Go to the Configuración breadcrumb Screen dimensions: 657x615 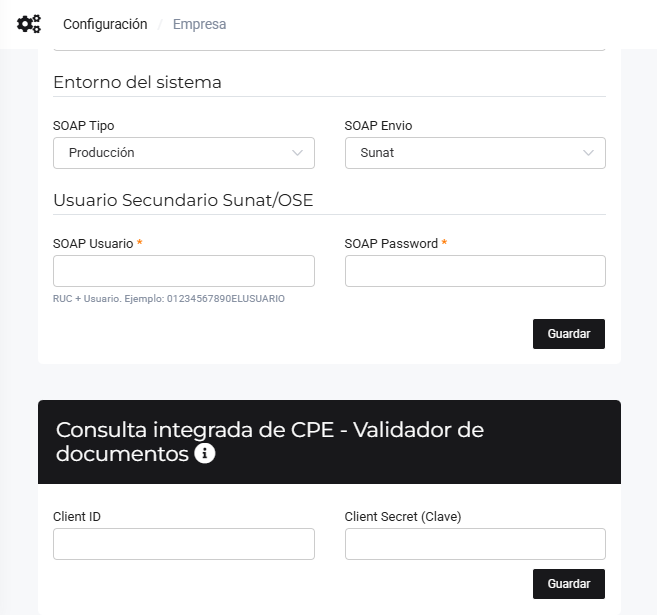point(105,24)
